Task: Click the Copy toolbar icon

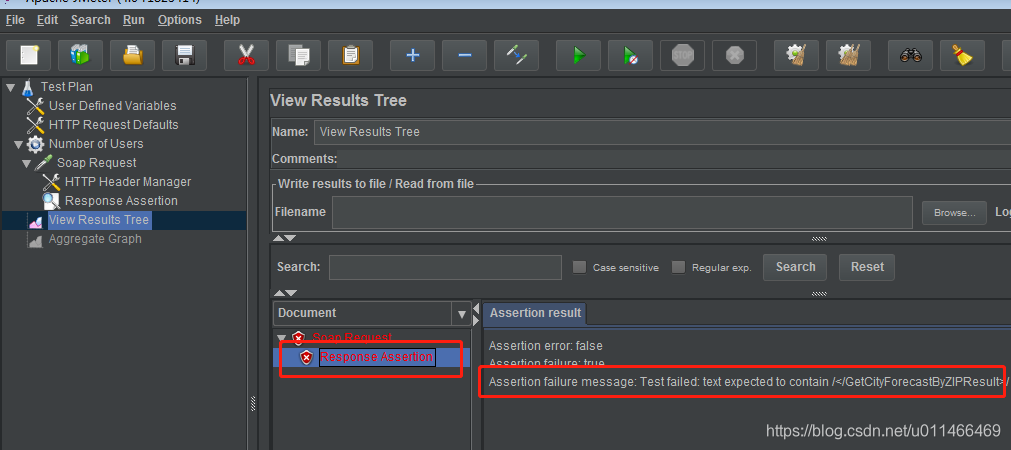Action: [x=299, y=55]
